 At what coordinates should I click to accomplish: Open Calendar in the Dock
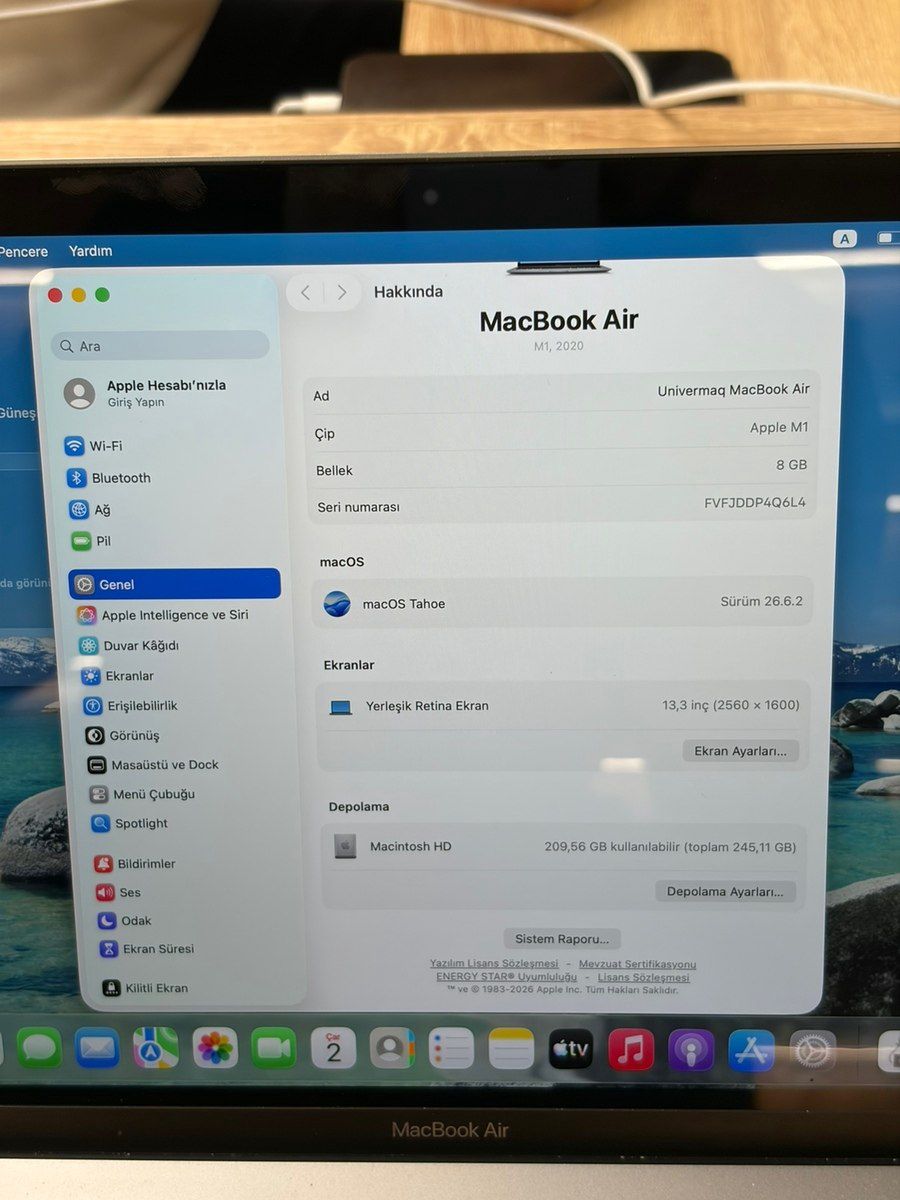333,1049
